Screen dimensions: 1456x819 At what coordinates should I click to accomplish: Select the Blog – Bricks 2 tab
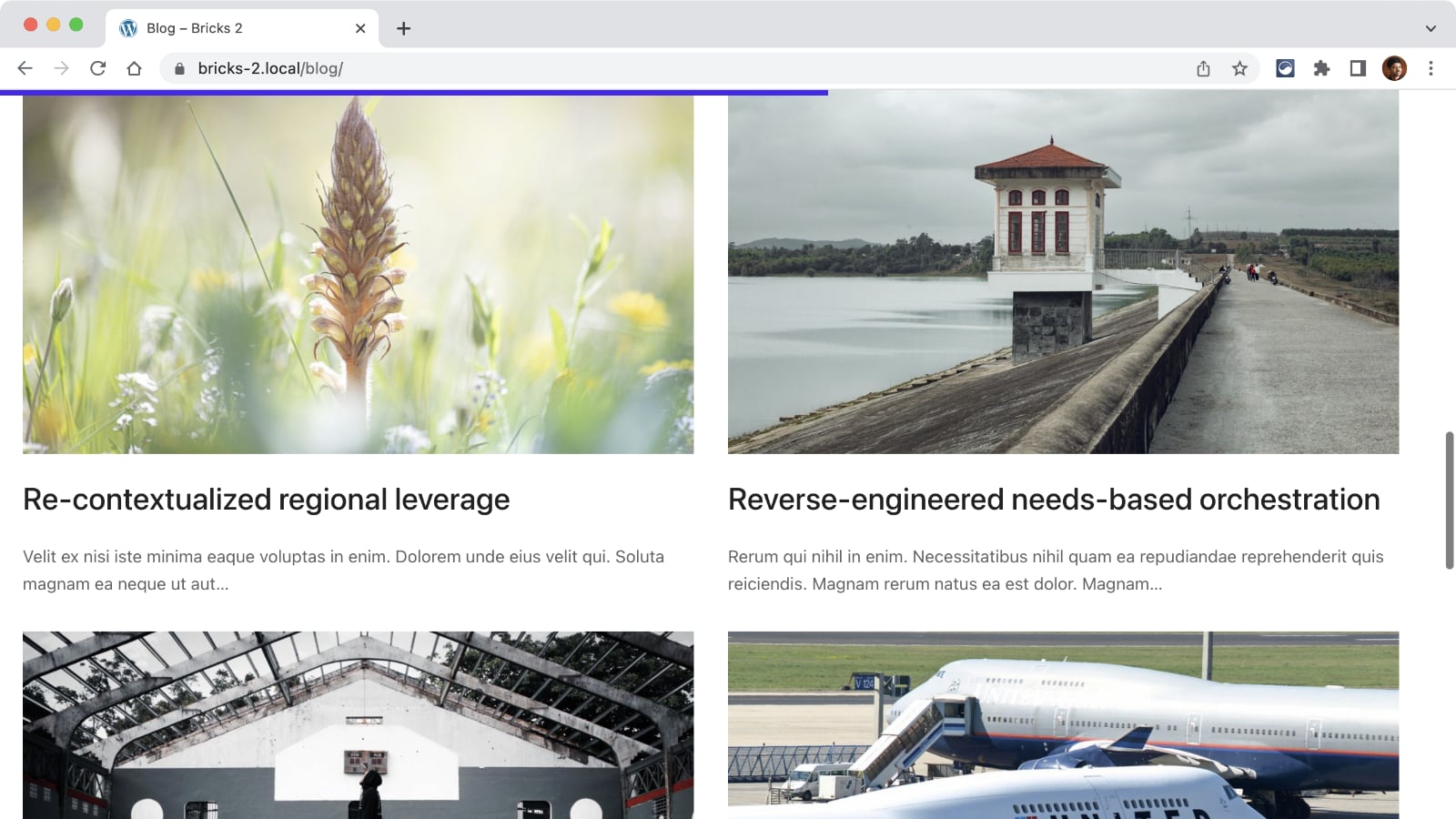(x=227, y=28)
